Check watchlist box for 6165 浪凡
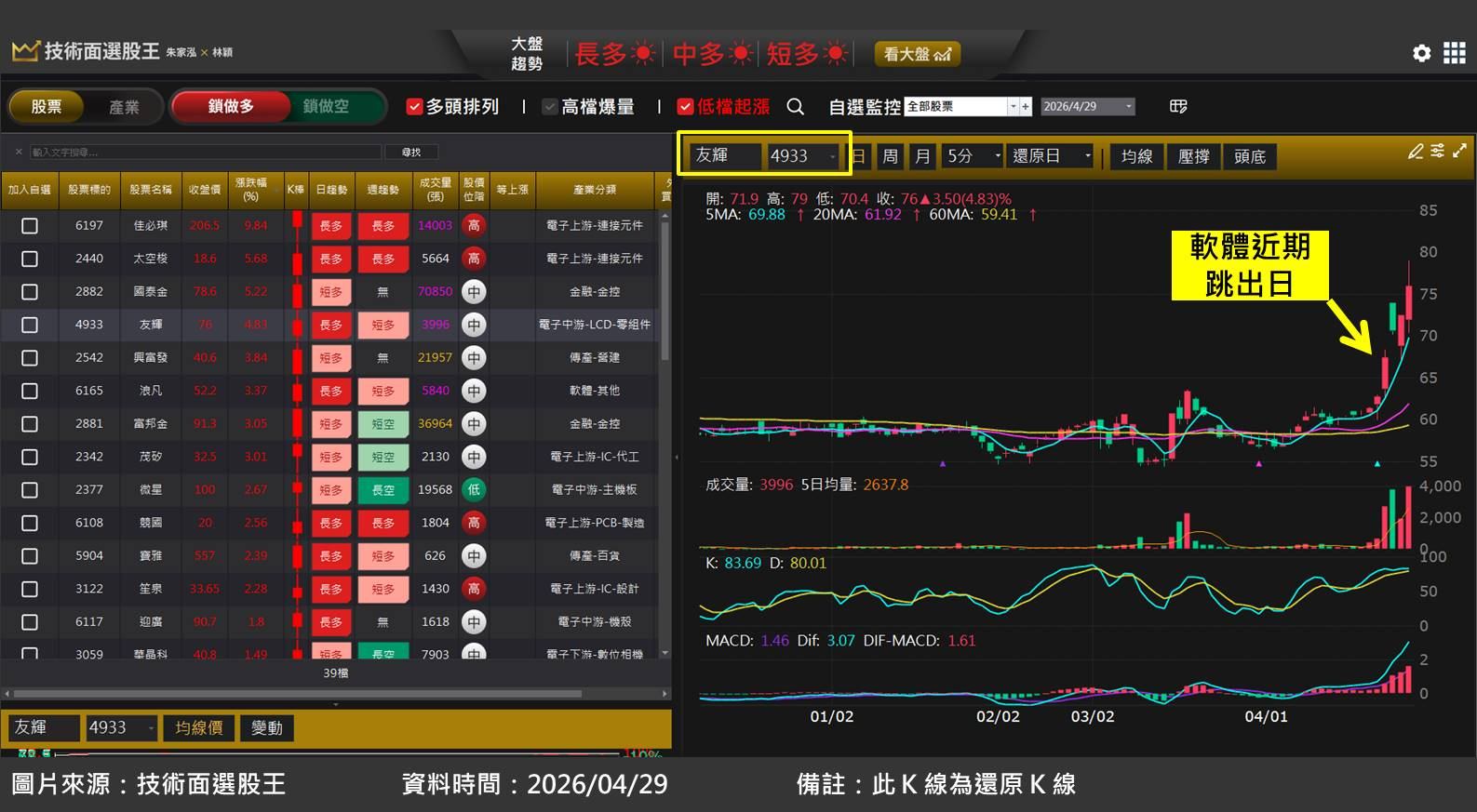1477x812 pixels. click(30, 391)
